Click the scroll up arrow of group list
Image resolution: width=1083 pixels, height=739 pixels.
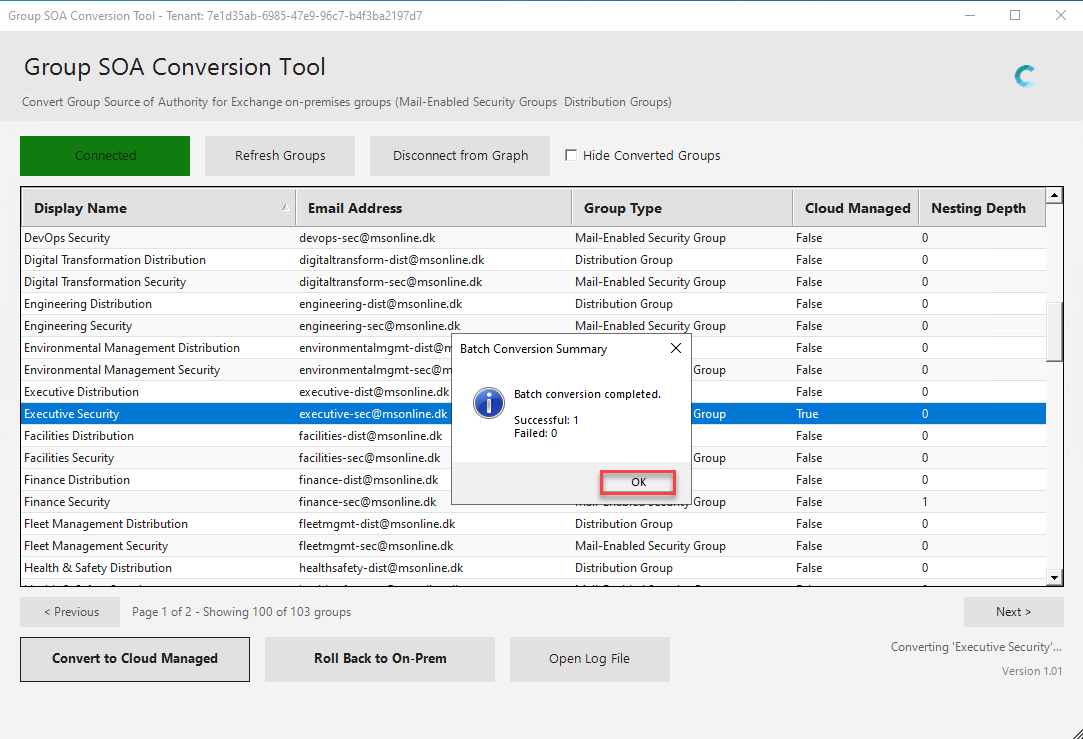[1054, 195]
